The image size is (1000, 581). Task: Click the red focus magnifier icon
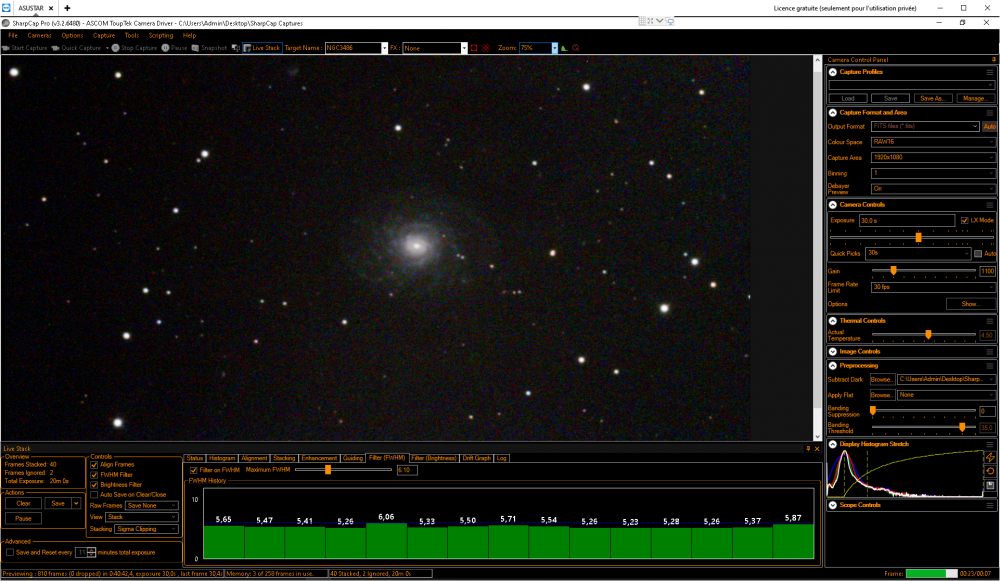click(576, 48)
